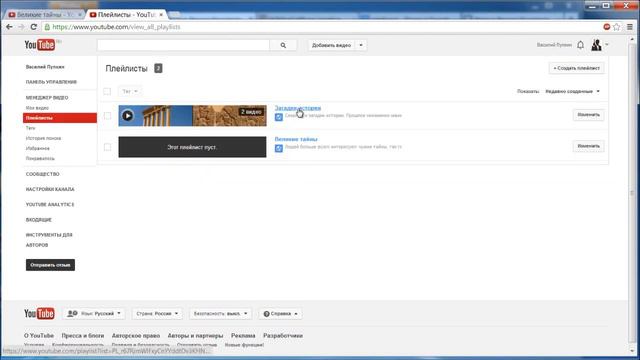640x360 pixels.
Task: Open Мои видео in sidebar
Action: point(37,108)
